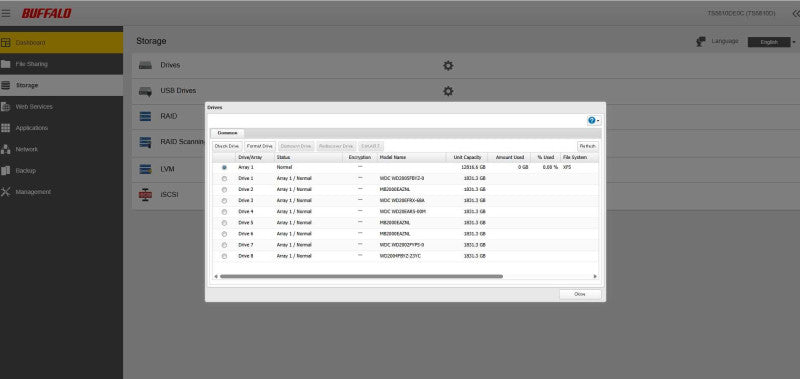Click the blue help icon in dialog
The image size is (800, 379).
coord(591,120)
